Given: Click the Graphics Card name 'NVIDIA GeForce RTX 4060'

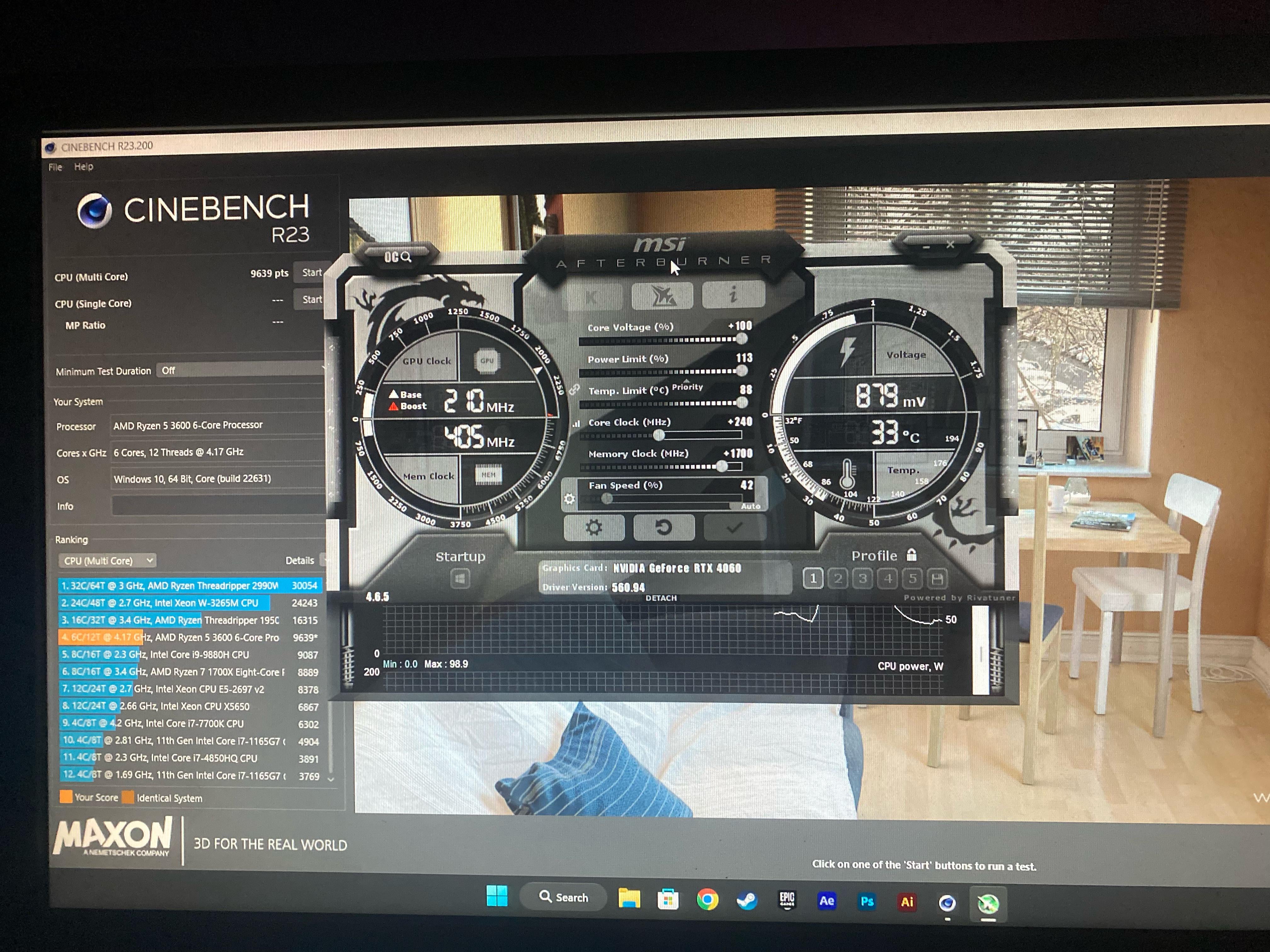Looking at the screenshot, I should [x=677, y=568].
